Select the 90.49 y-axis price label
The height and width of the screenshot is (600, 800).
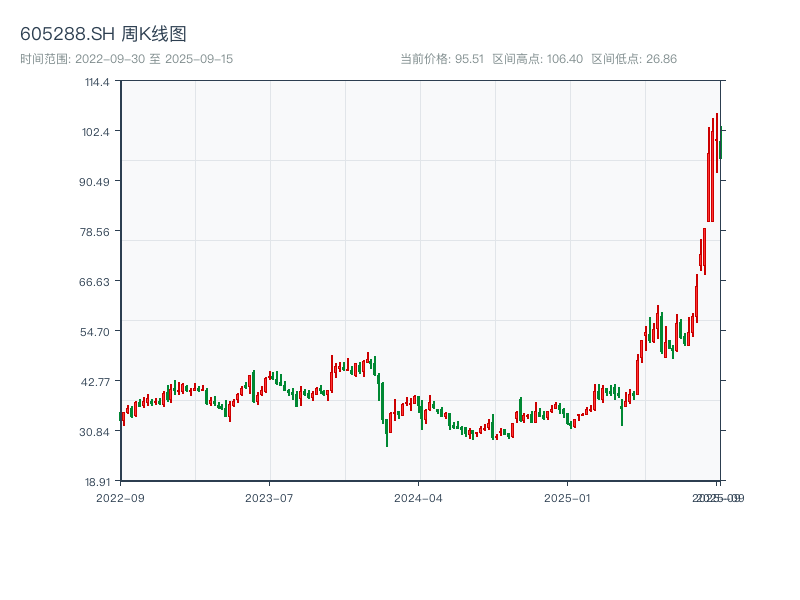[96, 182]
